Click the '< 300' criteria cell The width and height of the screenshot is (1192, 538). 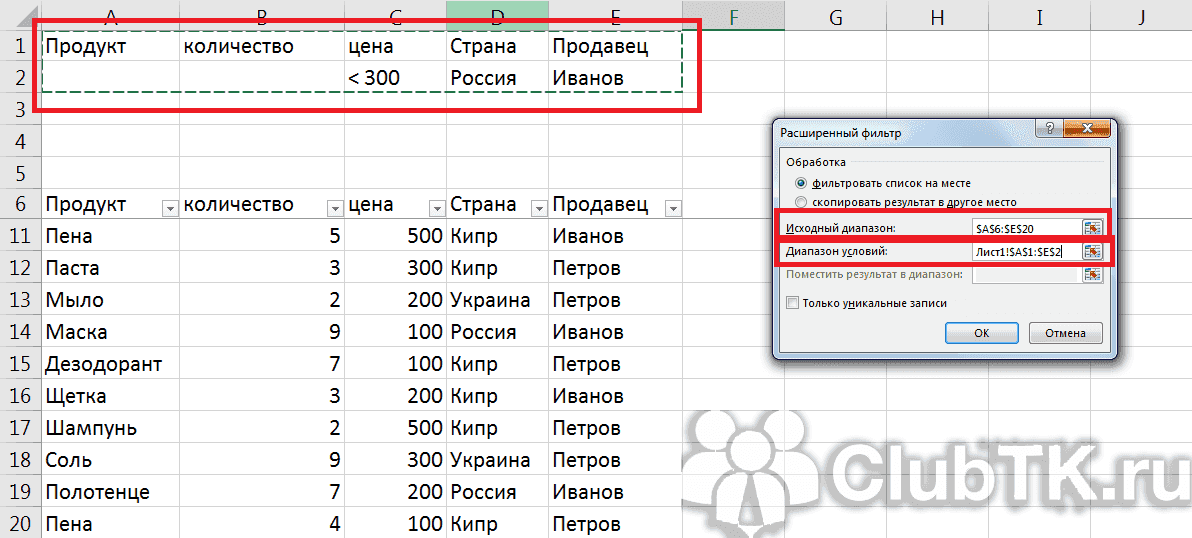(395, 78)
